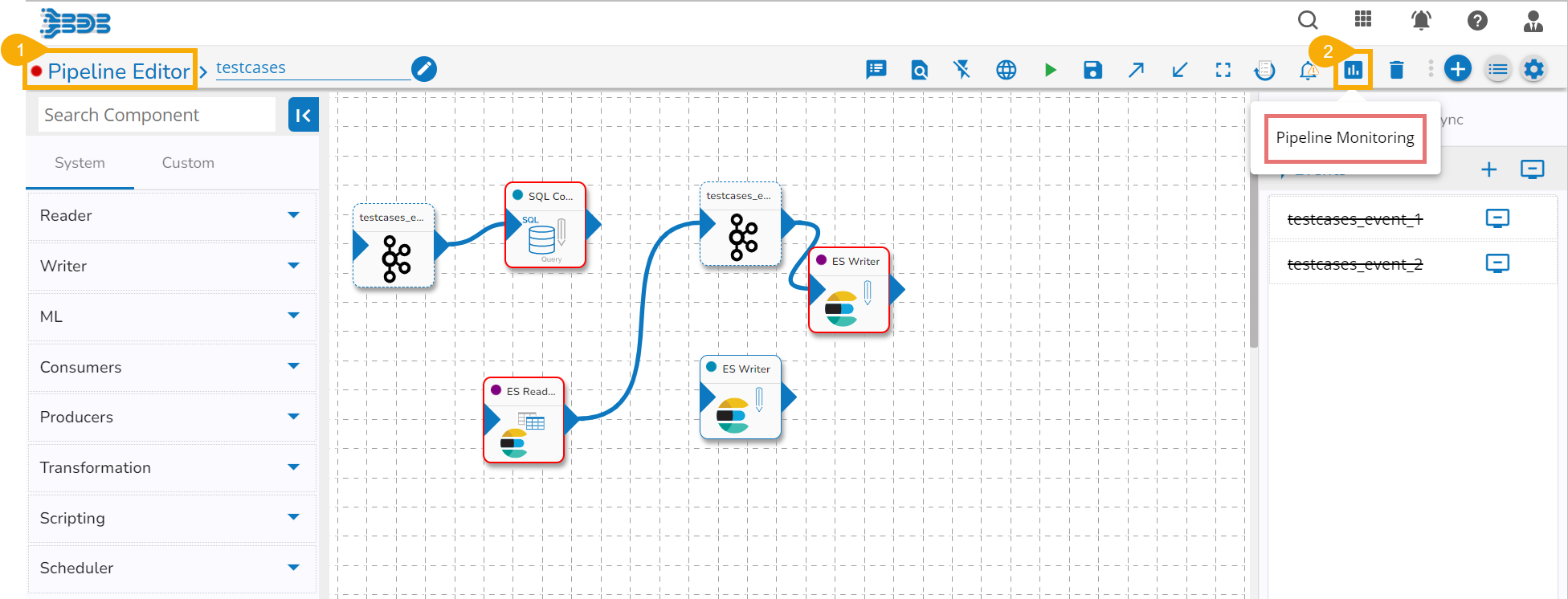Switch to the System tab
The image size is (1568, 599).
tap(80, 163)
